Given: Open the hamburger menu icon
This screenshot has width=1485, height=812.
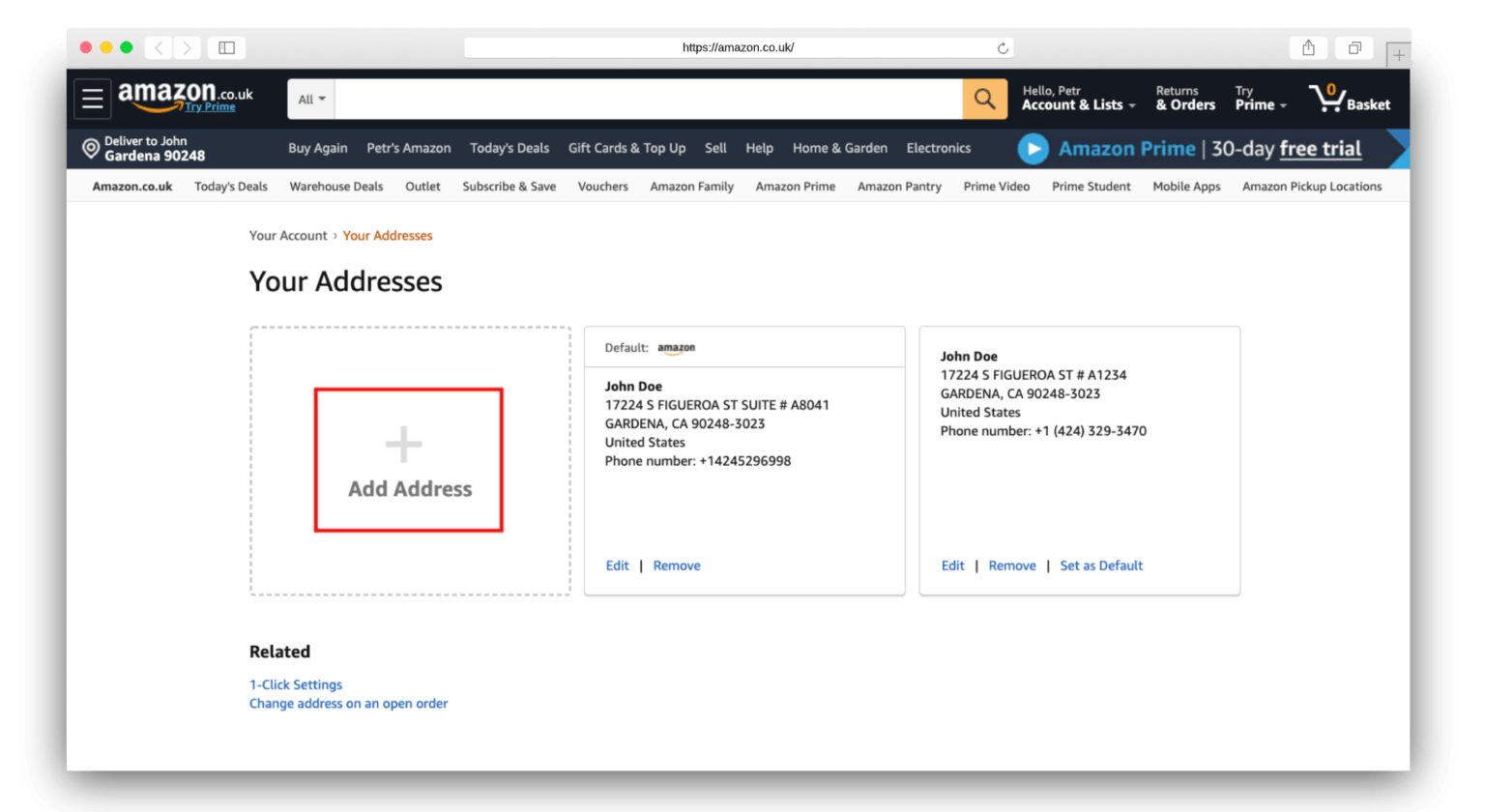Looking at the screenshot, I should [x=93, y=99].
